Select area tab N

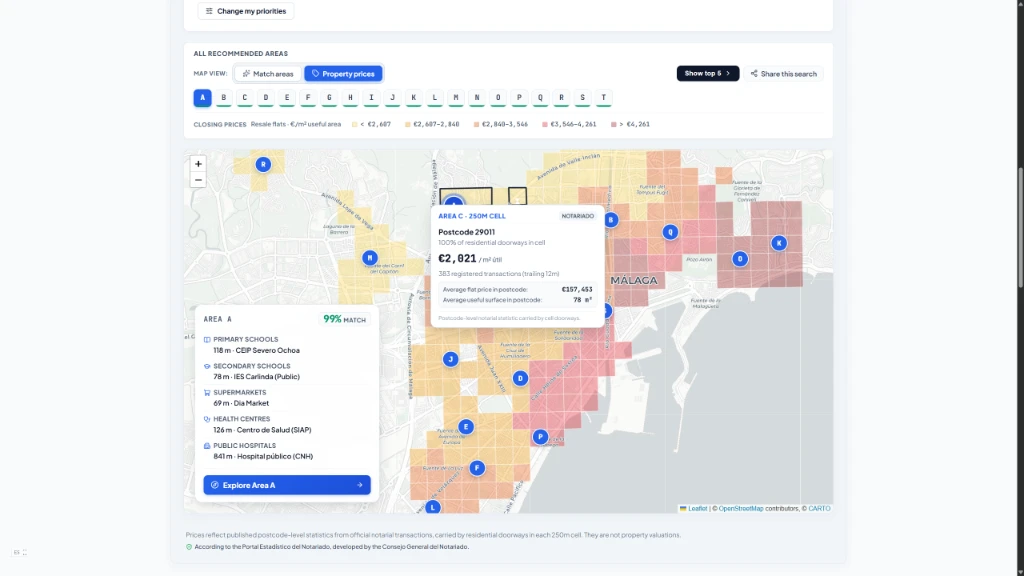pyautogui.click(x=477, y=98)
